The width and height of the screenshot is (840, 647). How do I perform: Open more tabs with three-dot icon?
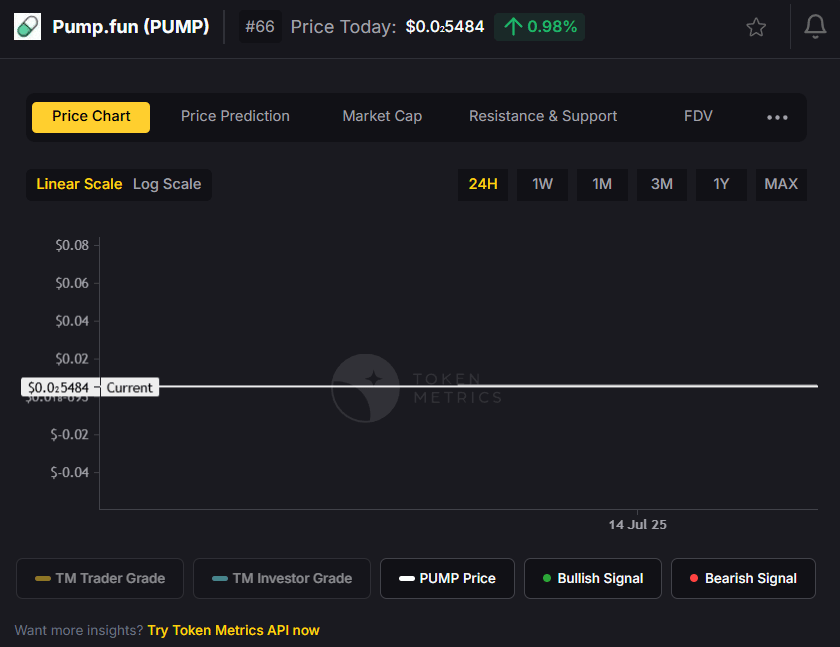coord(777,117)
